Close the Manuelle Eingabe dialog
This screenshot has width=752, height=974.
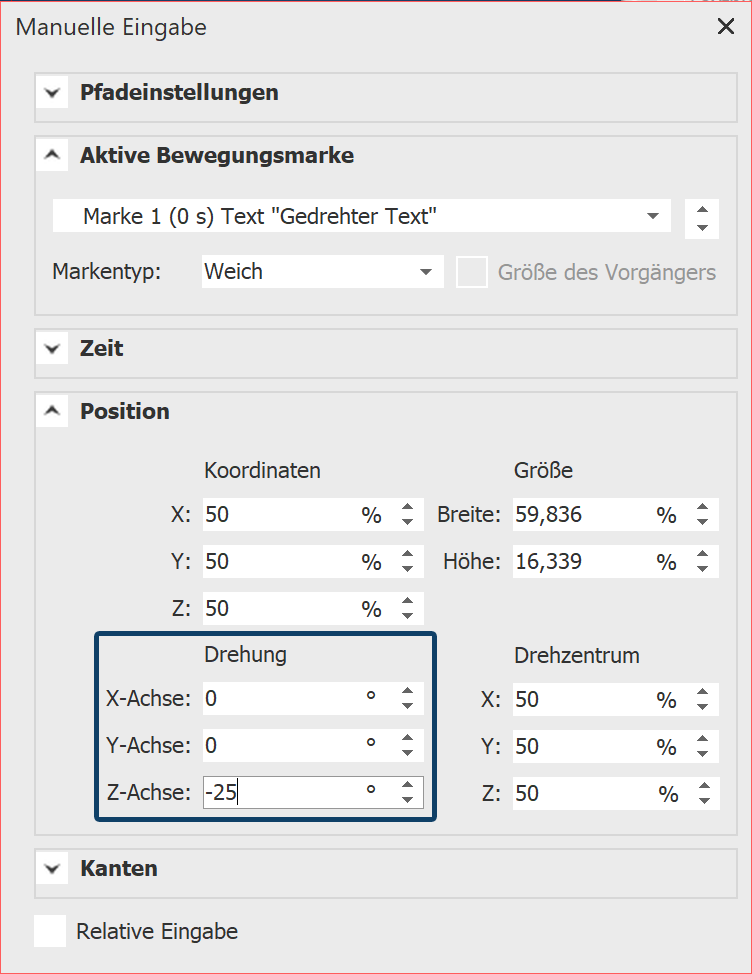click(x=726, y=27)
